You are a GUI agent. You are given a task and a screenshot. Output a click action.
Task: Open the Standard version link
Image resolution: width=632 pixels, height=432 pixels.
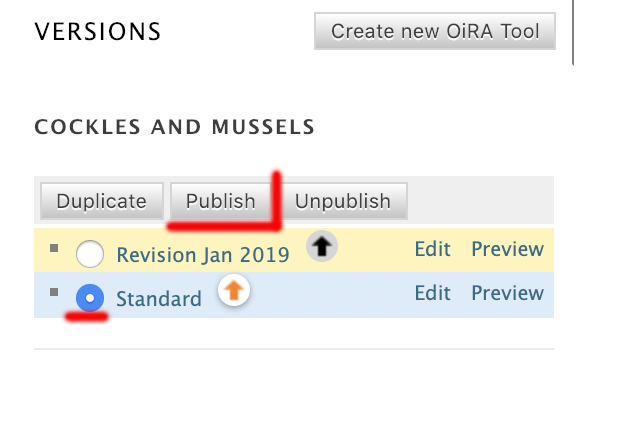(x=159, y=298)
